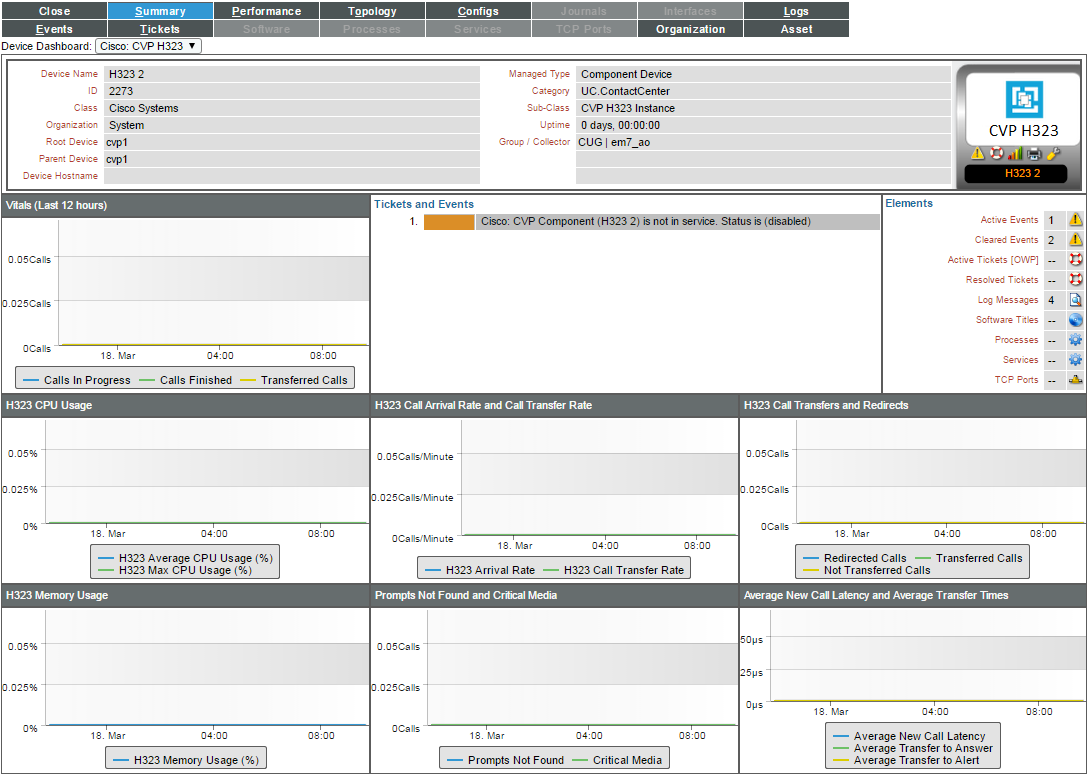Screen dimensions: 1088x775
Task: Click the wrench icon under CVP H323 tile
Action: click(1053, 153)
